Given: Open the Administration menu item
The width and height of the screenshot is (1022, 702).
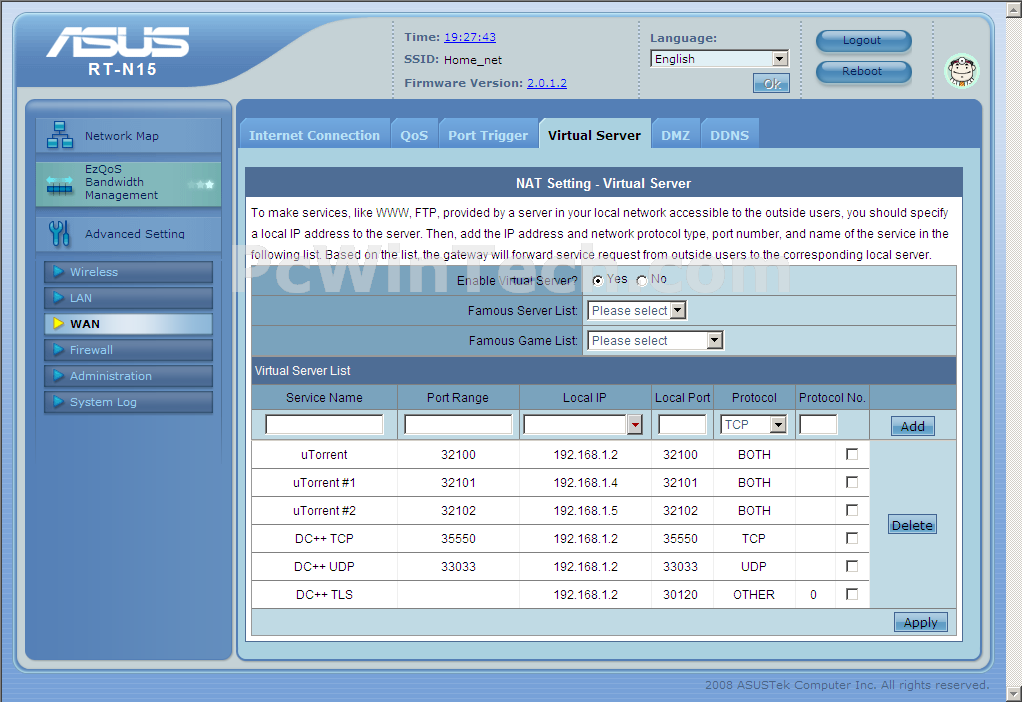Looking at the screenshot, I should tap(128, 376).
